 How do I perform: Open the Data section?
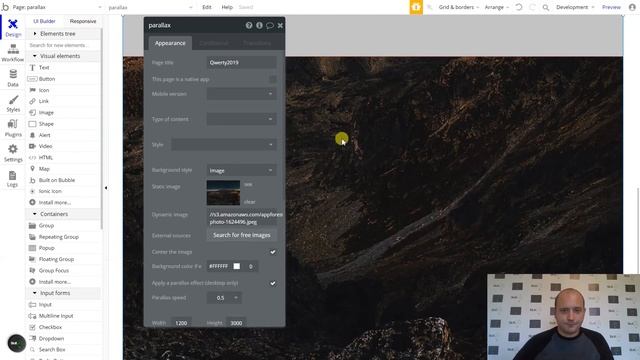pos(13,78)
